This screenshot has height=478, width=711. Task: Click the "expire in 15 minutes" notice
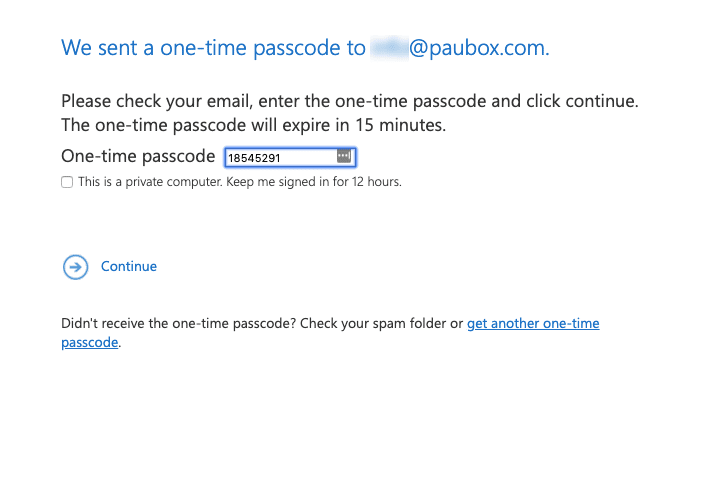[360, 126]
